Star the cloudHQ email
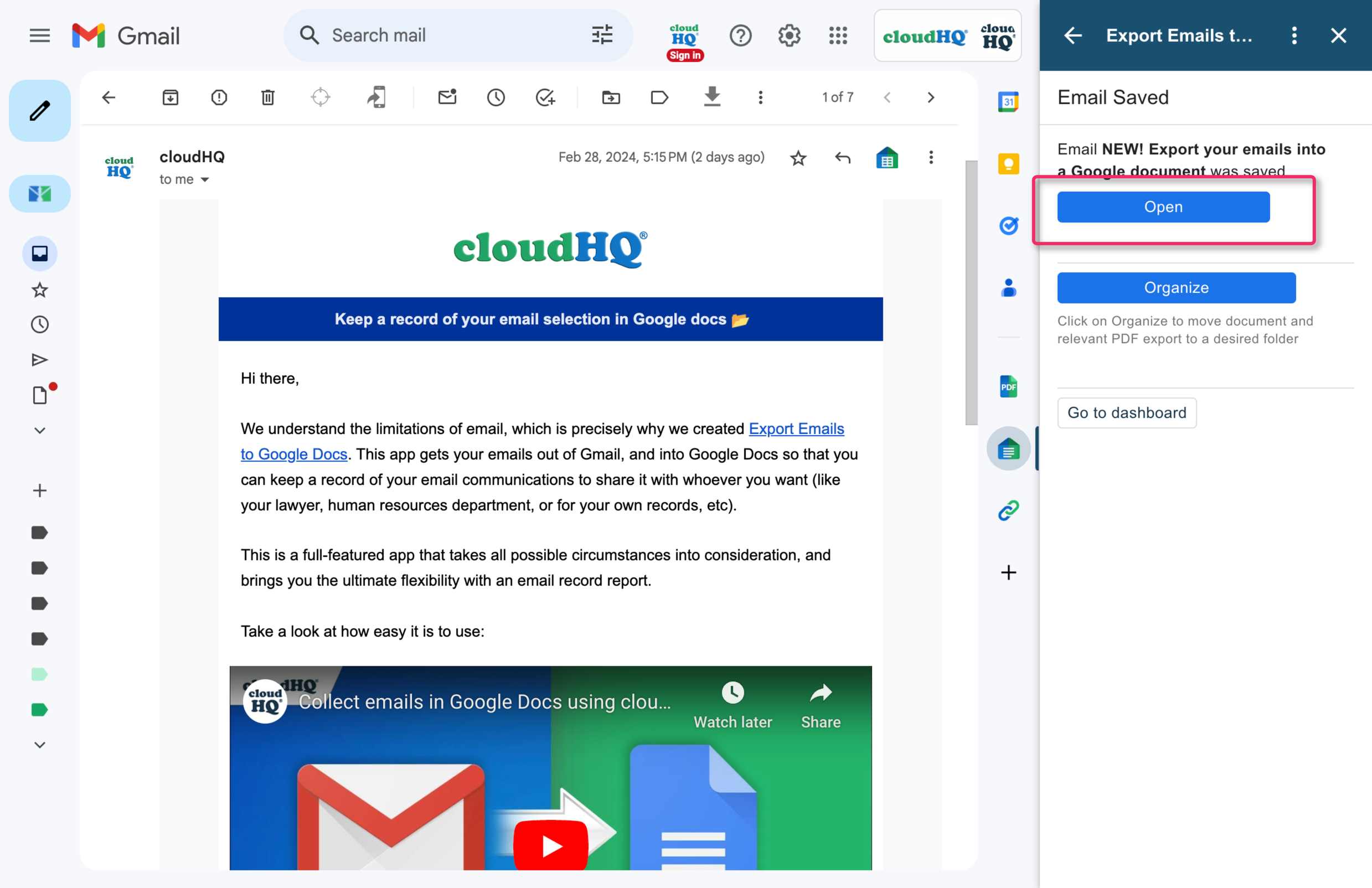 click(x=798, y=157)
